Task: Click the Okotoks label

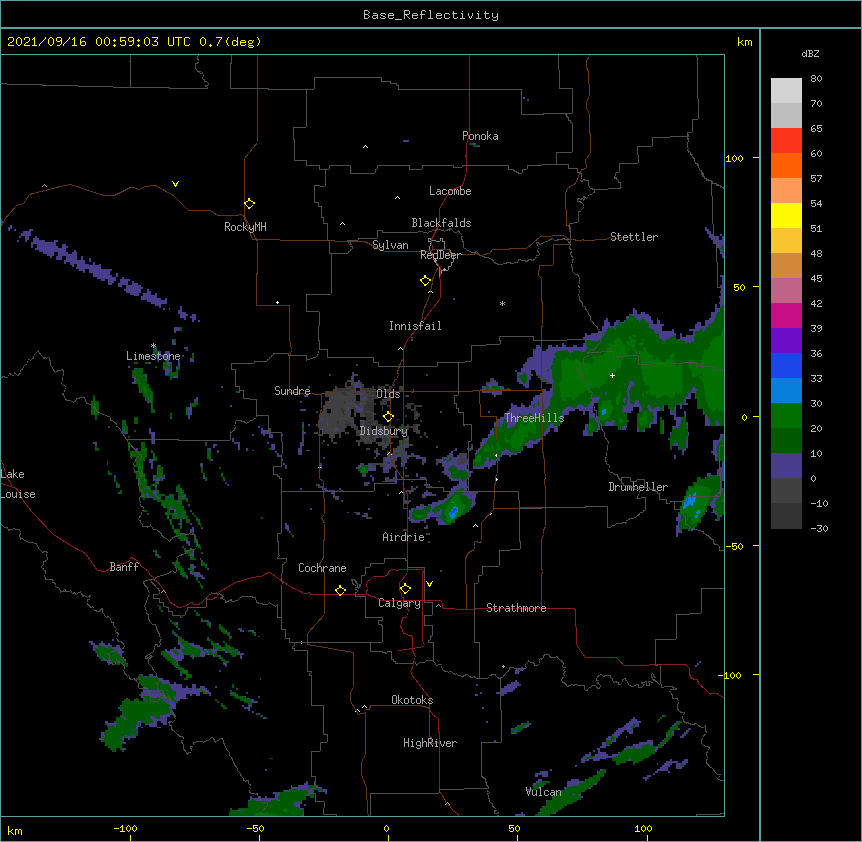Action: click(x=412, y=700)
